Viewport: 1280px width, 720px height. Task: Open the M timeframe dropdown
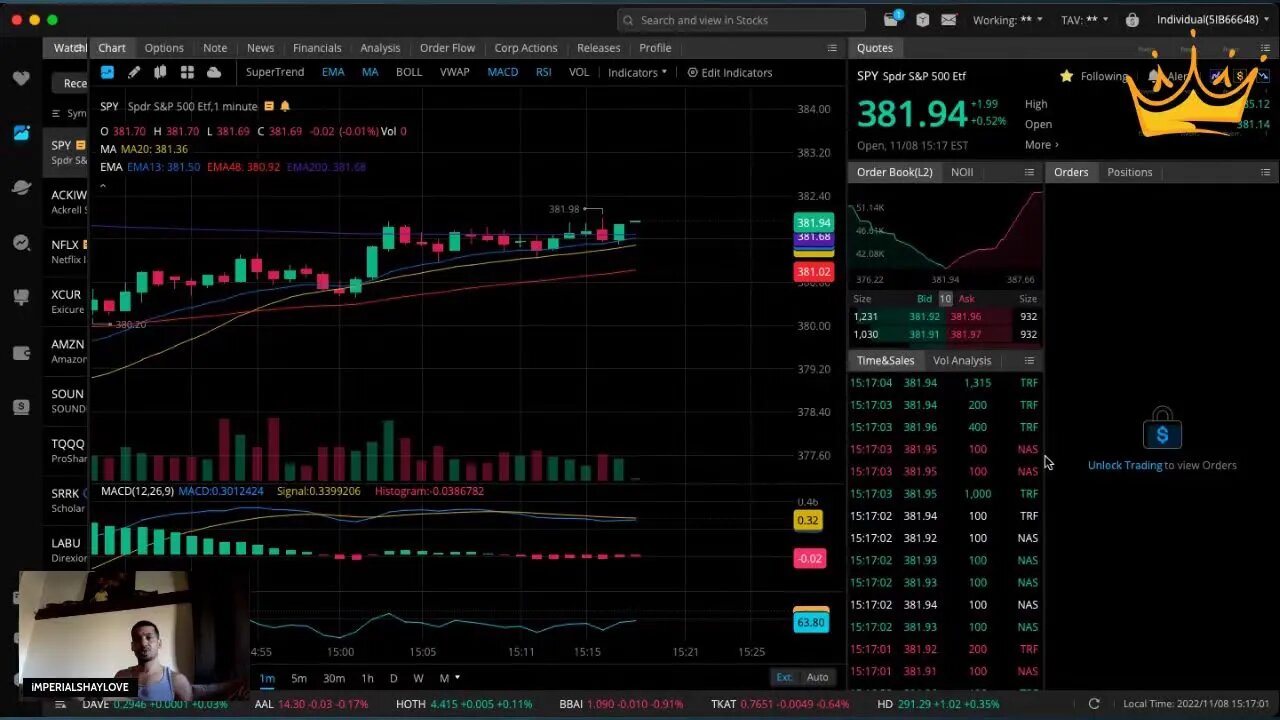(x=450, y=678)
